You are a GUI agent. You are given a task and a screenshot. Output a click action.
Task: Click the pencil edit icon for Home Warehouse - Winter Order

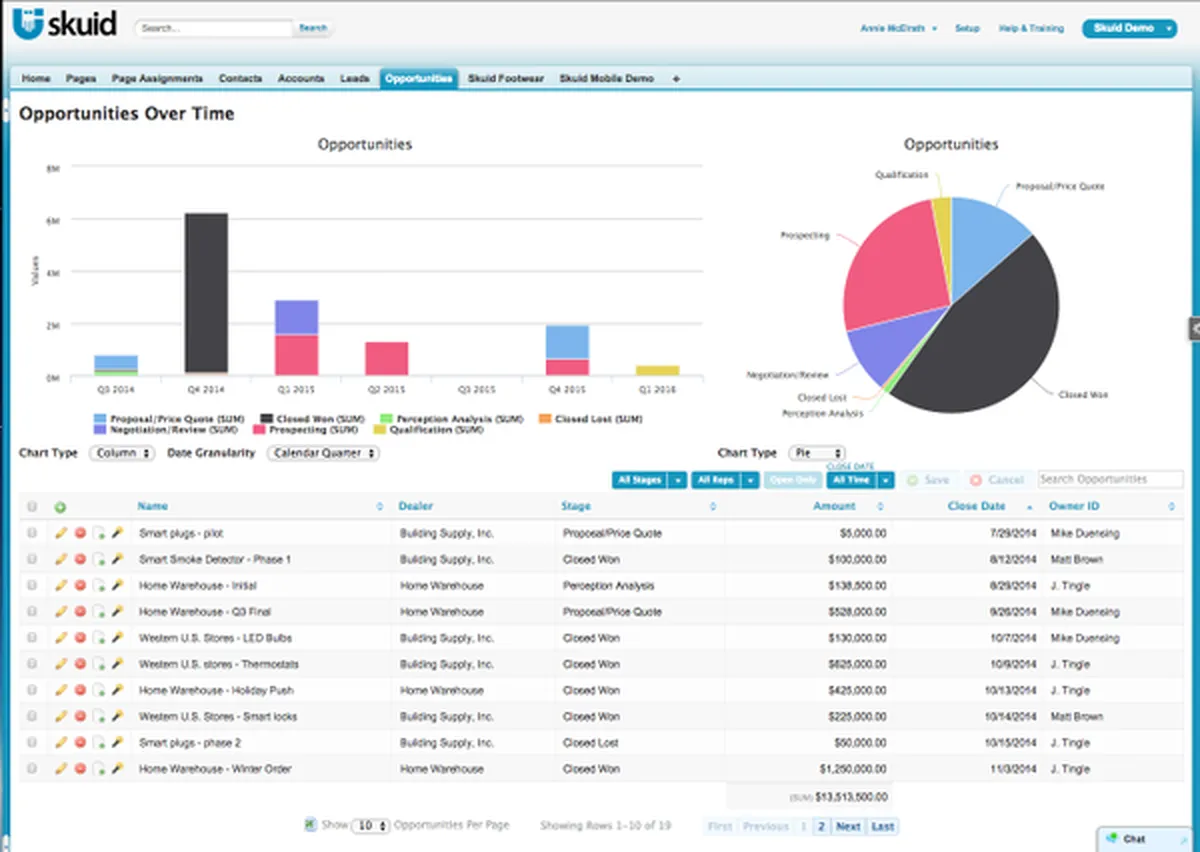(61, 769)
